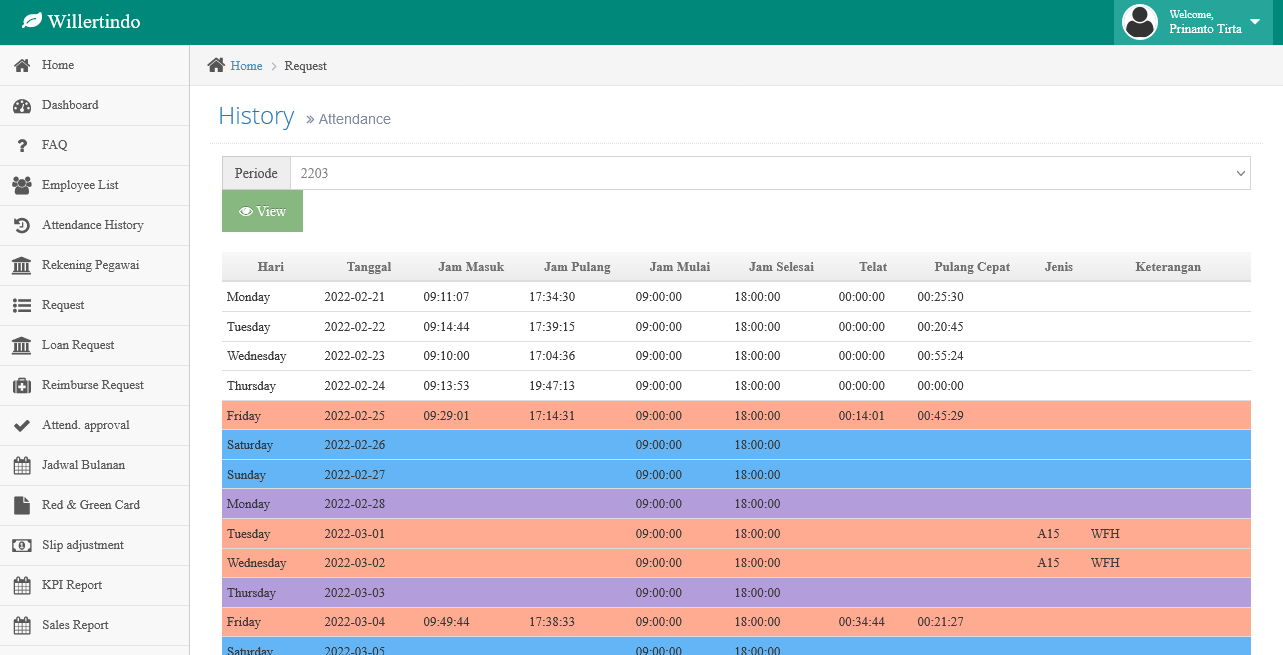
Task: Click the green View button
Action: tap(262, 211)
